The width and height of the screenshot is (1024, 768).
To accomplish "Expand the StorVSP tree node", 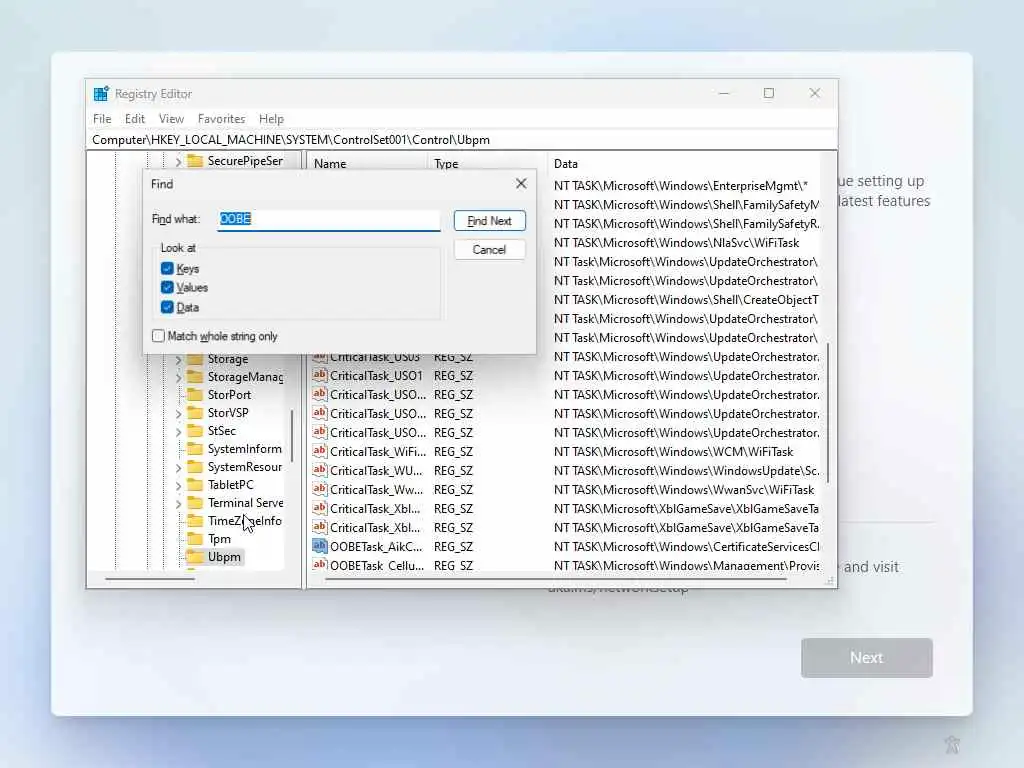I will click(178, 413).
